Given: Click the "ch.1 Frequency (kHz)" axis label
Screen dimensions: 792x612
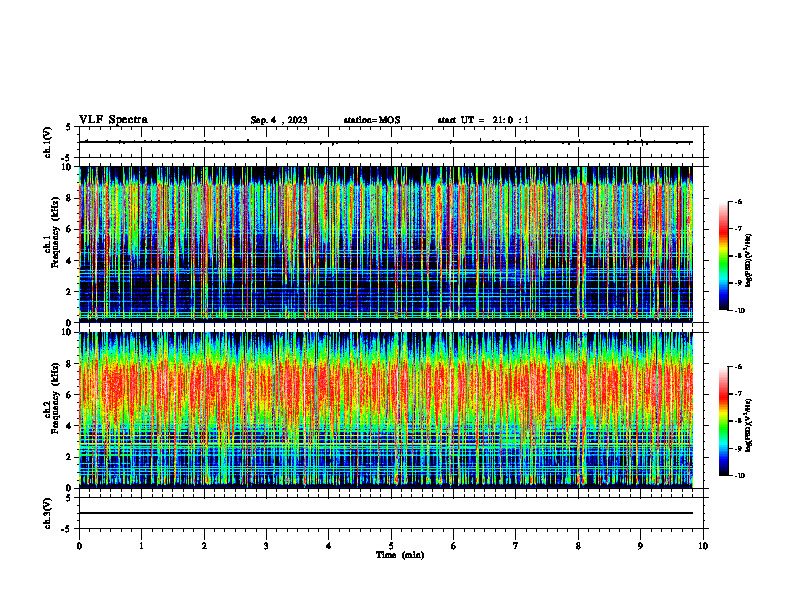Looking at the screenshot, I should [x=51, y=232].
